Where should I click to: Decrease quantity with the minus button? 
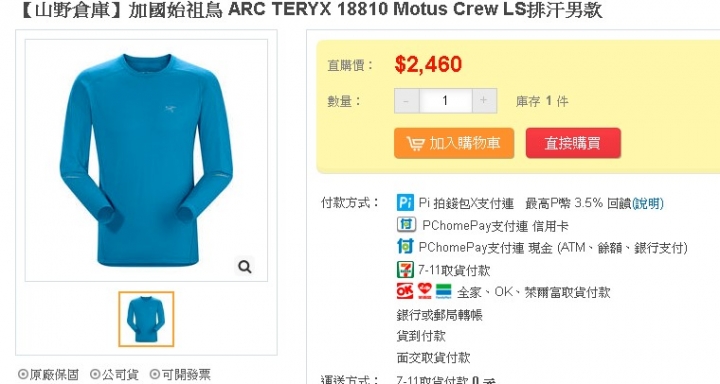click(x=406, y=101)
